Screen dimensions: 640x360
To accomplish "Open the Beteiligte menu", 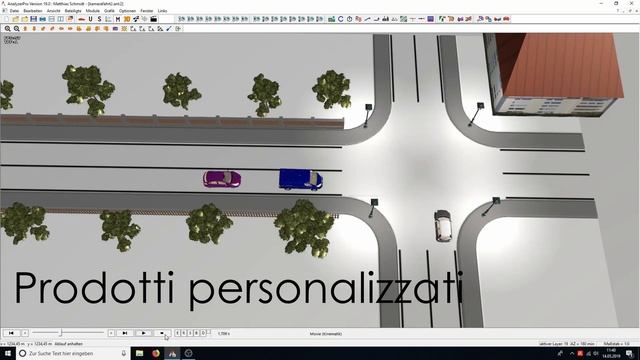I will click(73, 11).
